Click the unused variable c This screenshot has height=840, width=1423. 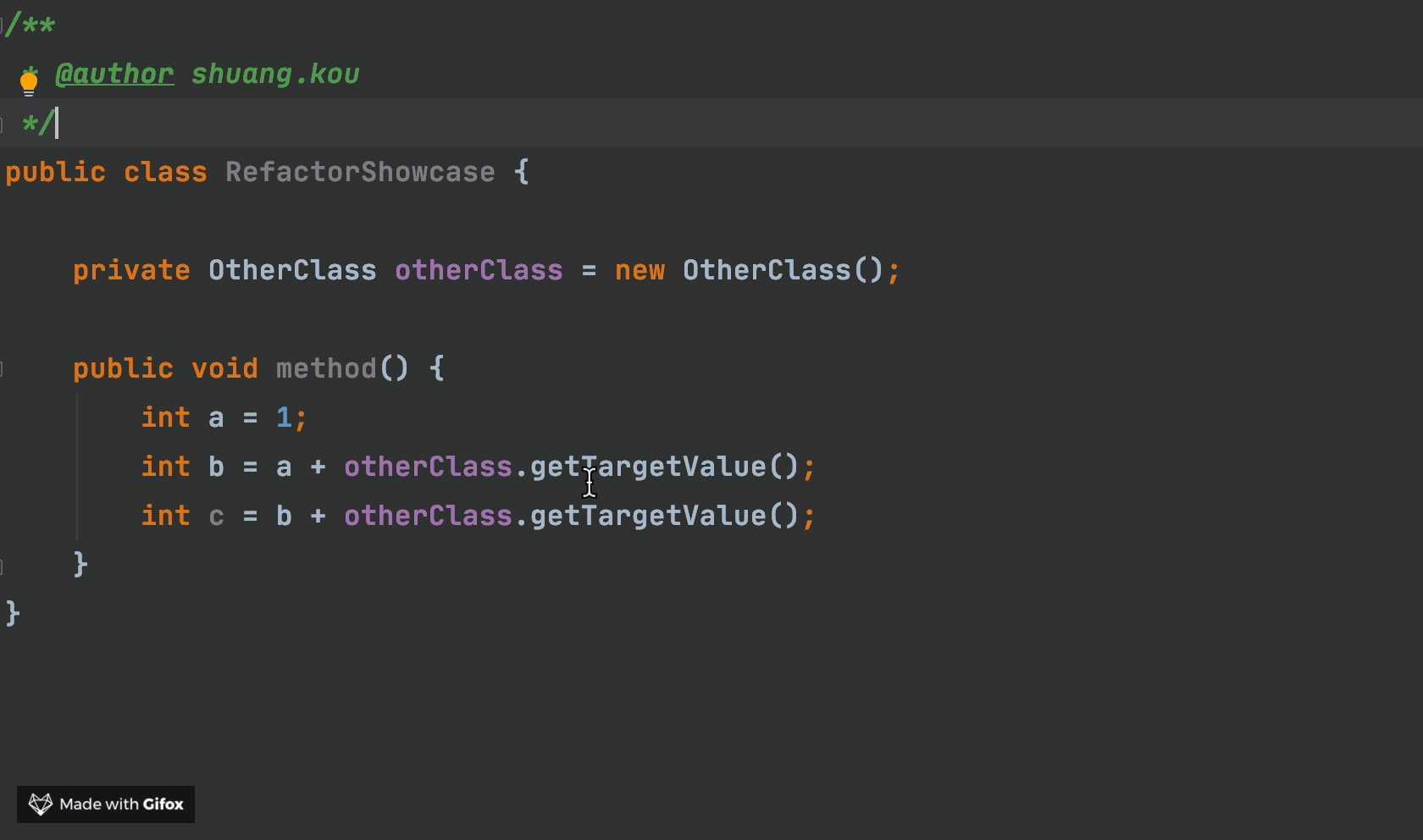216,517
